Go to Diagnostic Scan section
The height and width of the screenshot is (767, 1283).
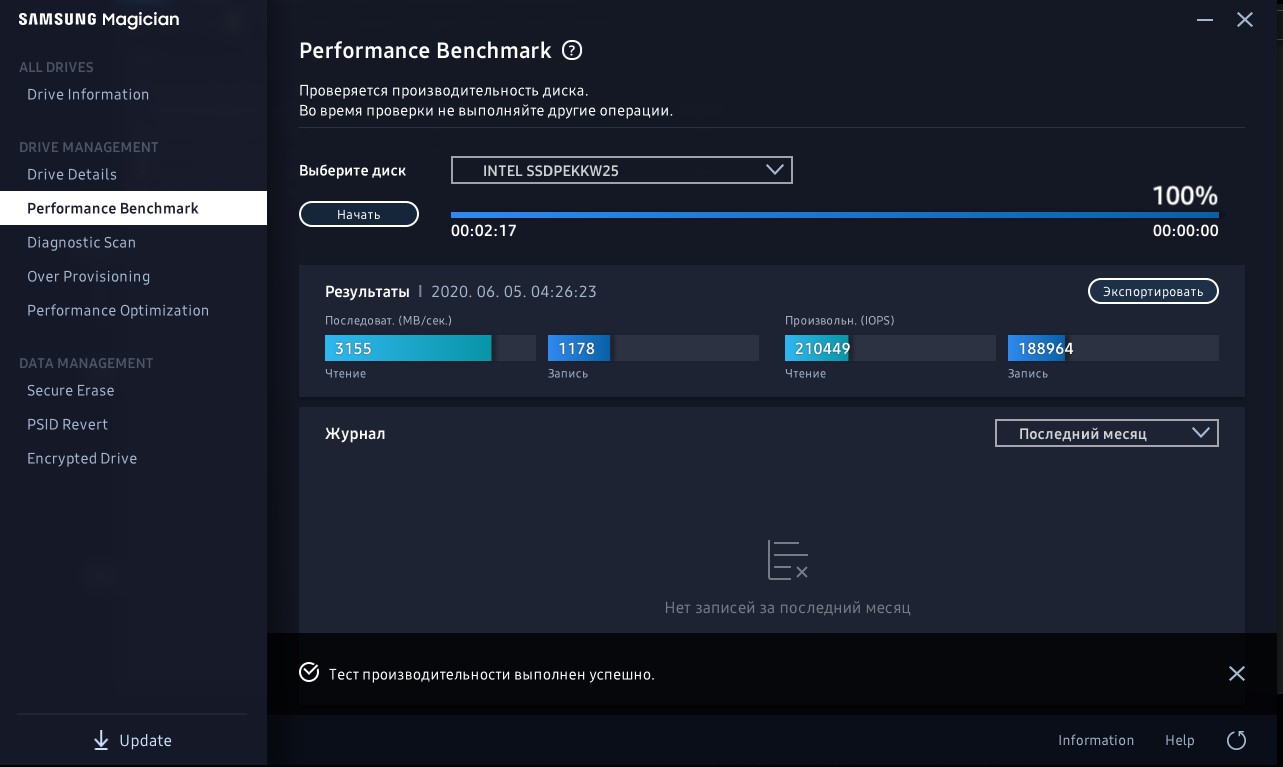click(x=81, y=242)
